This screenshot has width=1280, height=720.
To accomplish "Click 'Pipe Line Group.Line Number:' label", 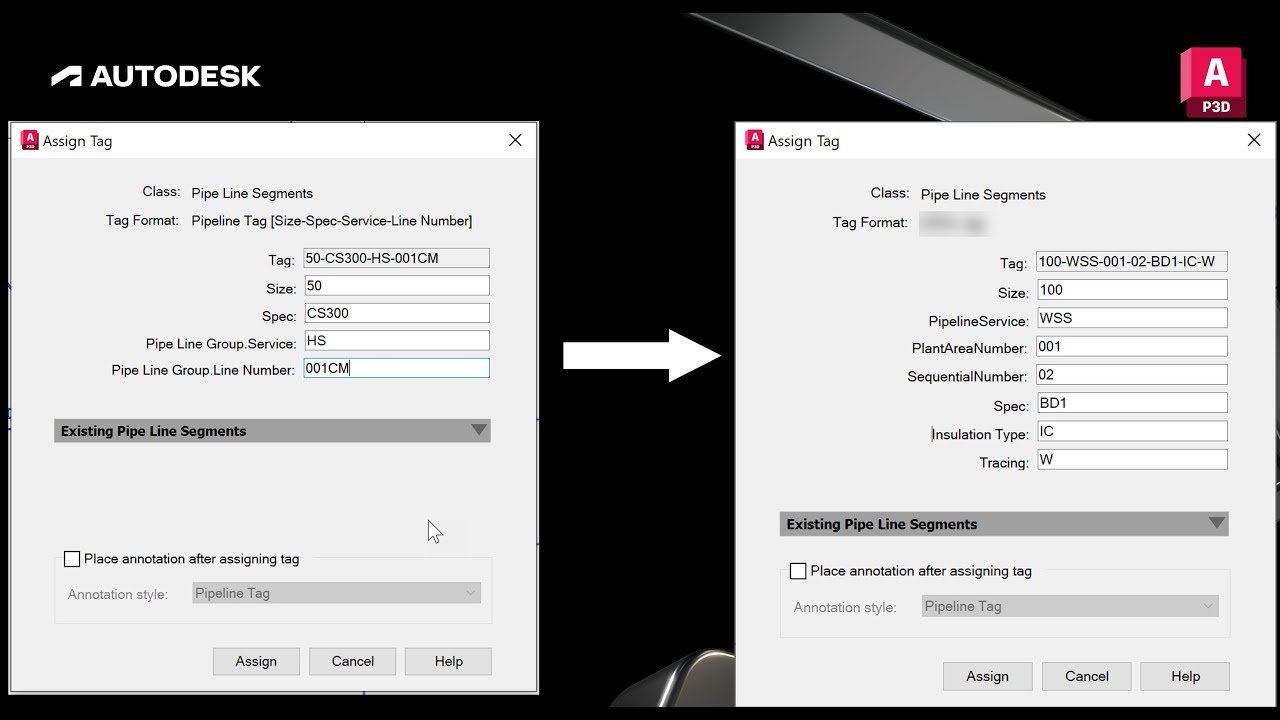I will click(x=203, y=370).
